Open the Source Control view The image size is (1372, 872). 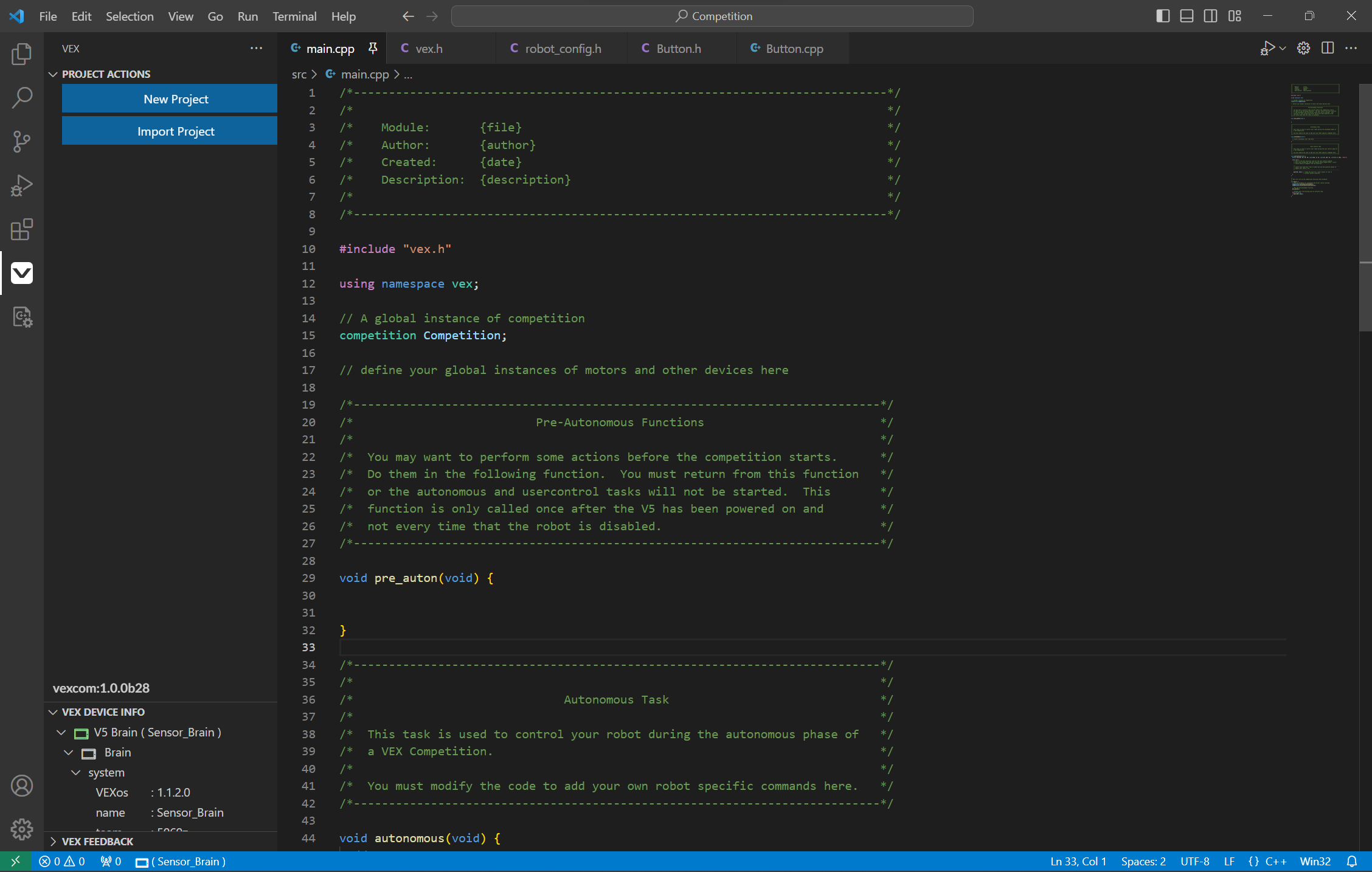[22, 142]
